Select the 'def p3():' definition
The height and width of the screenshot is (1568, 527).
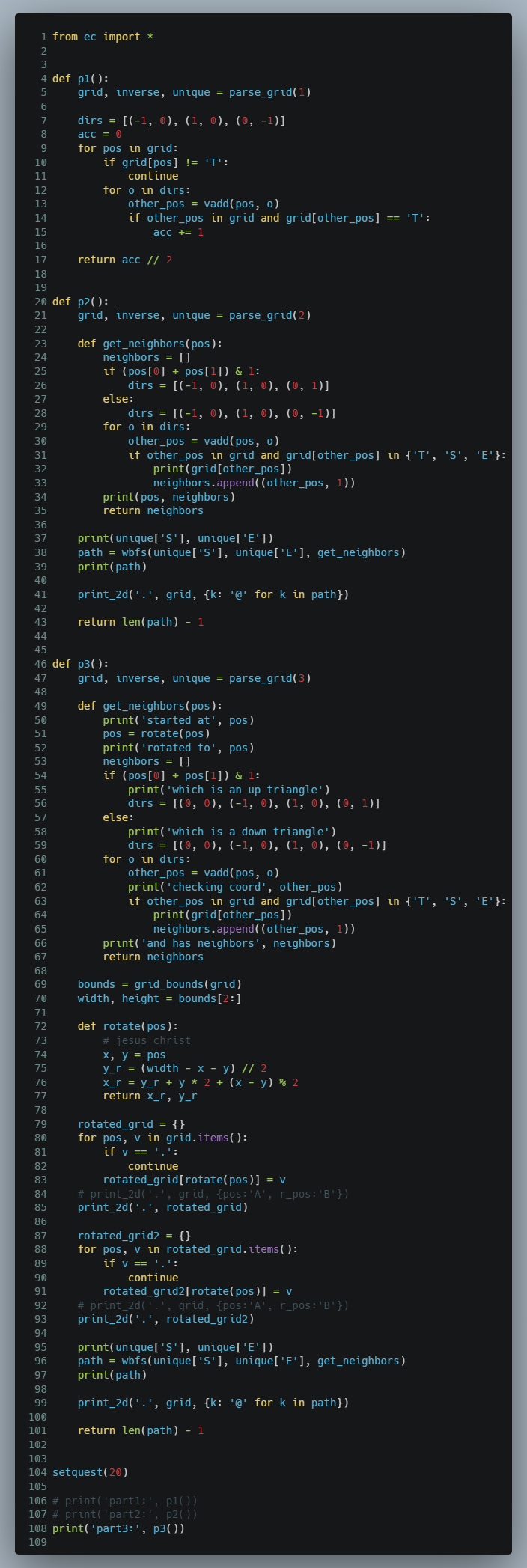81,664
